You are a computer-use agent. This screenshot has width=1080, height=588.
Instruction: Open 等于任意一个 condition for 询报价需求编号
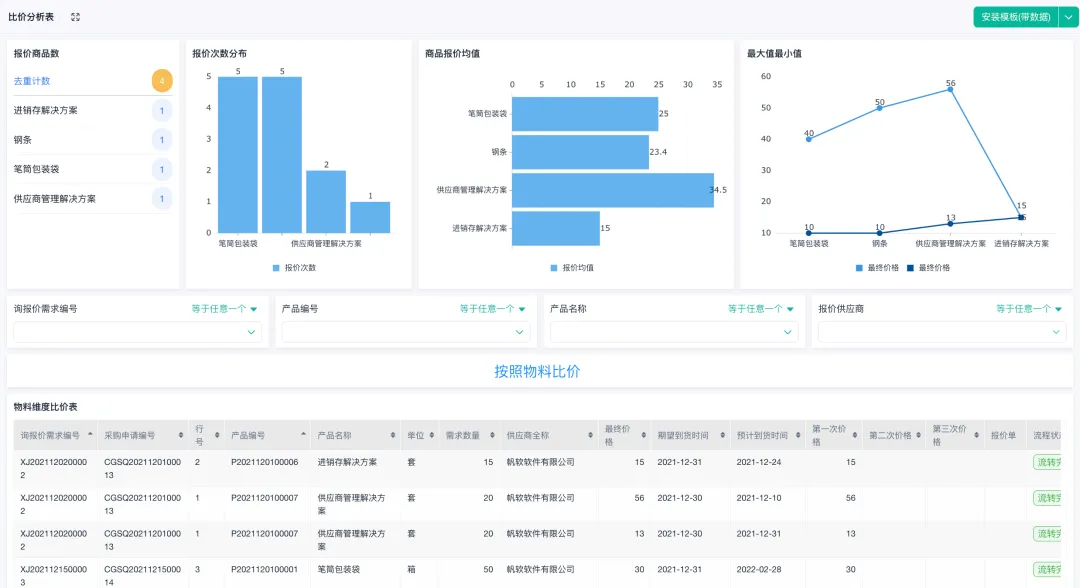point(224,309)
